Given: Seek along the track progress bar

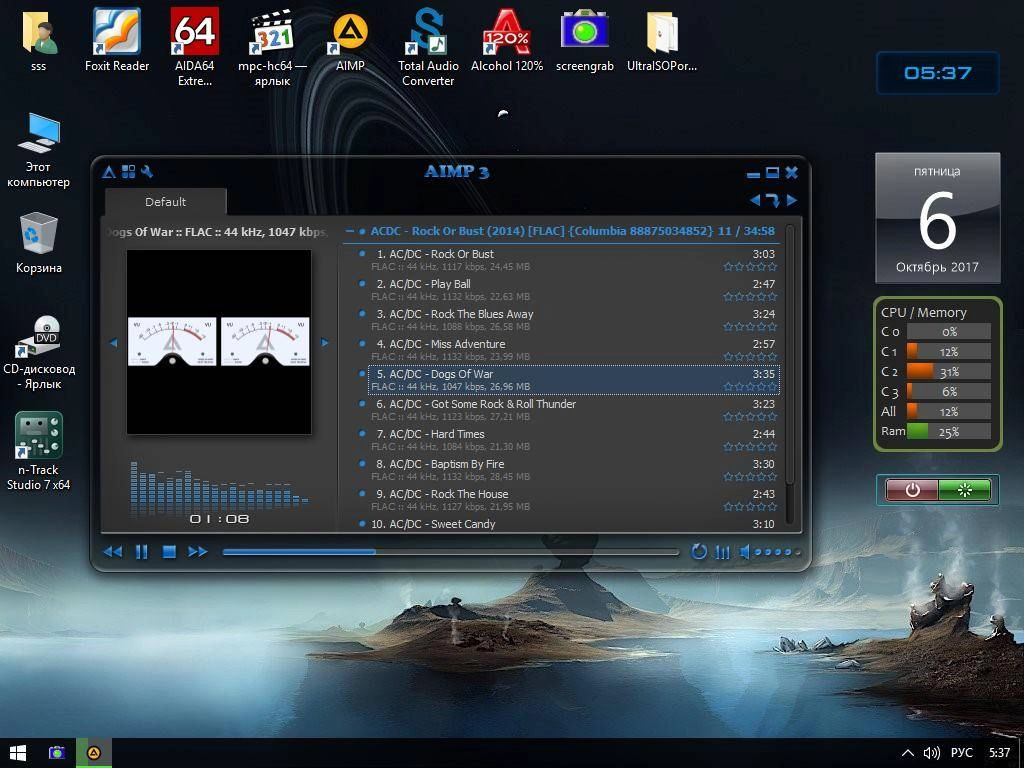Looking at the screenshot, I should coord(450,552).
